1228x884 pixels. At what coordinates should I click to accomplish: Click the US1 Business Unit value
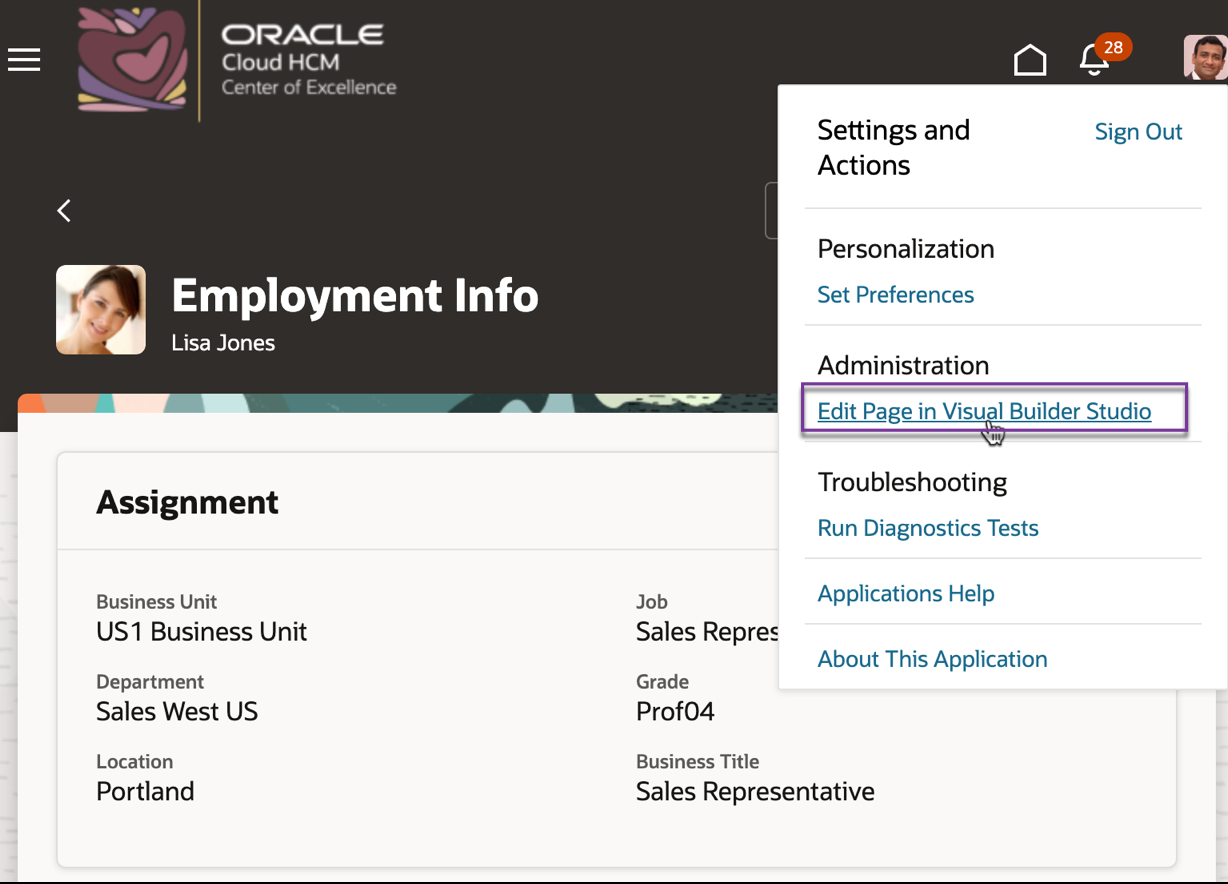201,632
